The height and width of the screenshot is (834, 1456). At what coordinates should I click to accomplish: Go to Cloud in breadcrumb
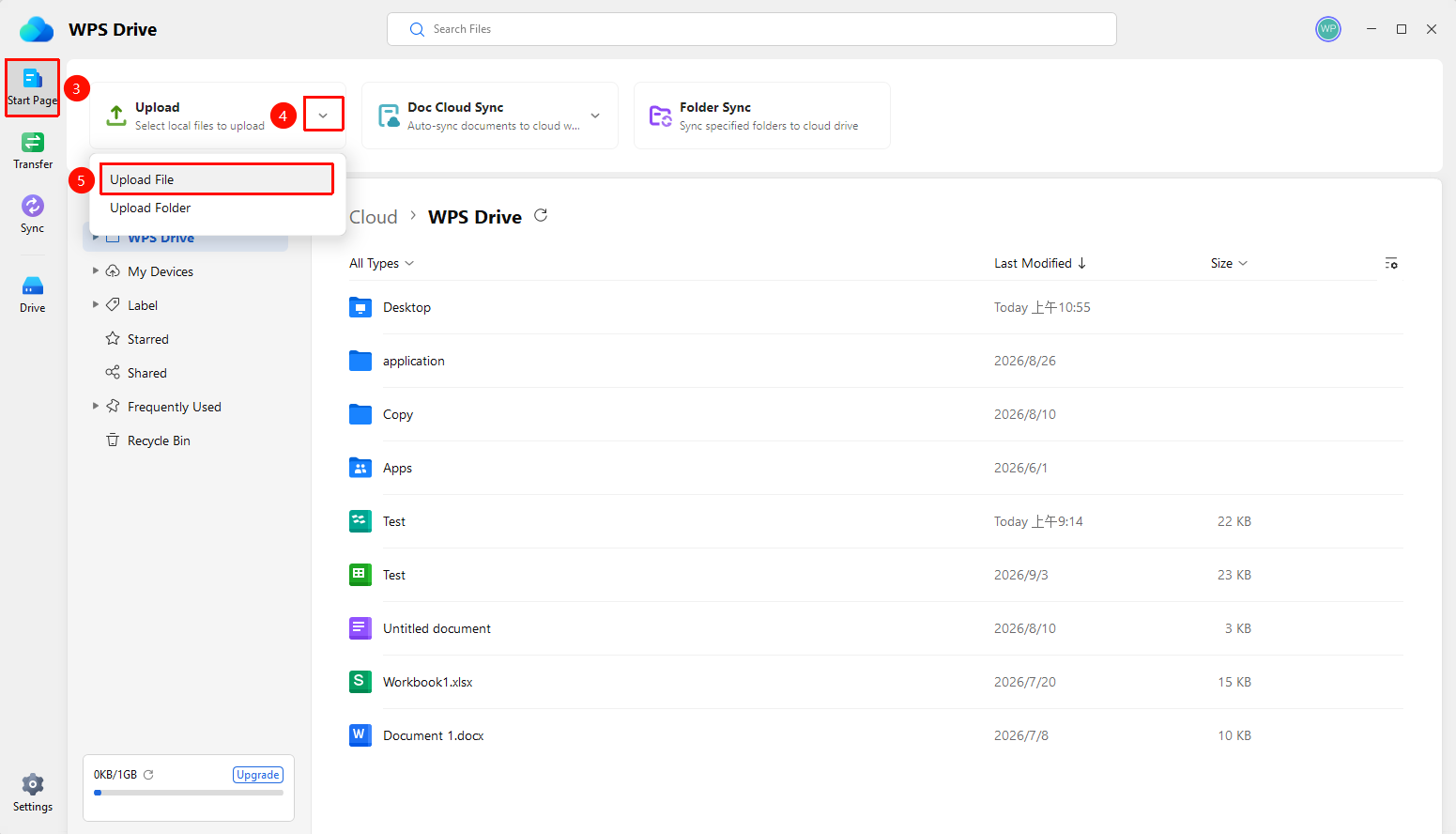(x=374, y=217)
